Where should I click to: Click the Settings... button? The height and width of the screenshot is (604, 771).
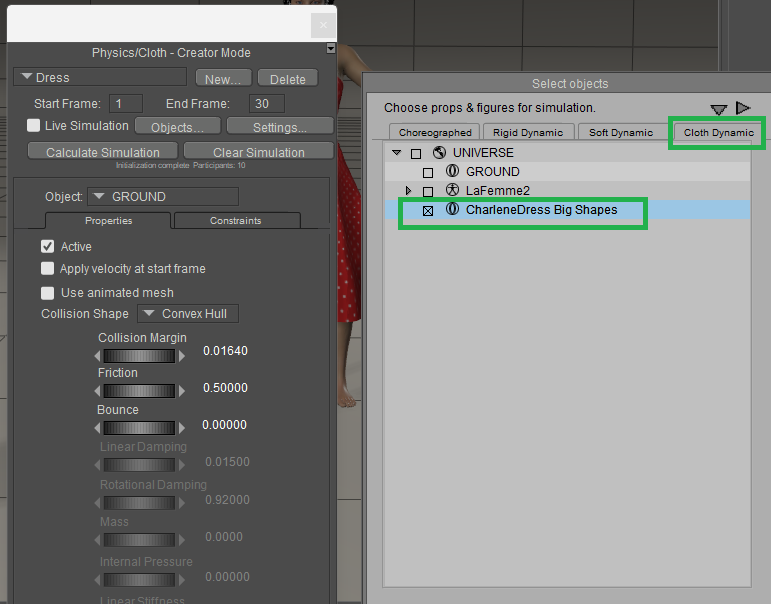(279, 127)
